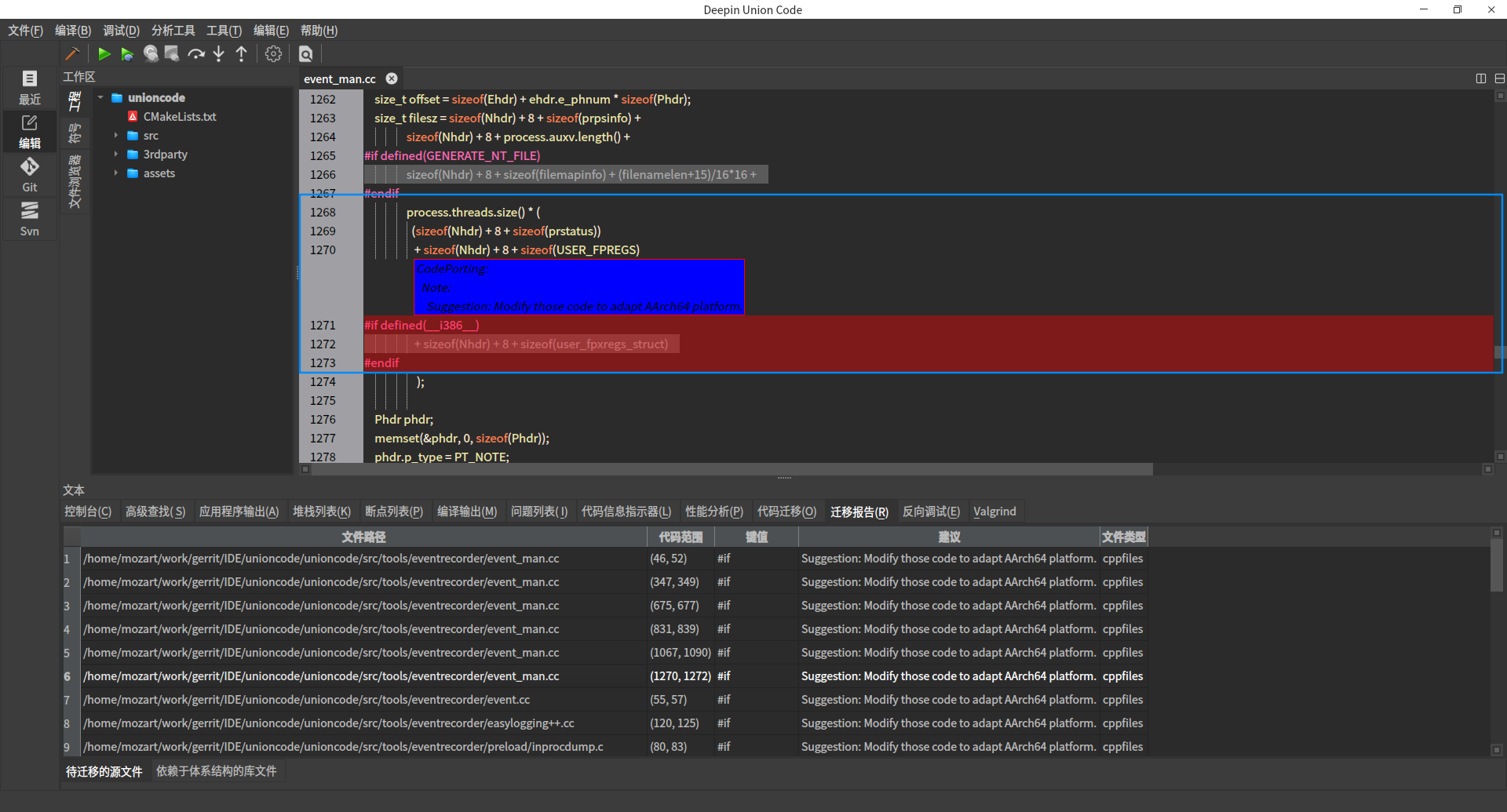Expand the 3rdparty folder
The height and width of the screenshot is (812, 1507).
coord(116,155)
